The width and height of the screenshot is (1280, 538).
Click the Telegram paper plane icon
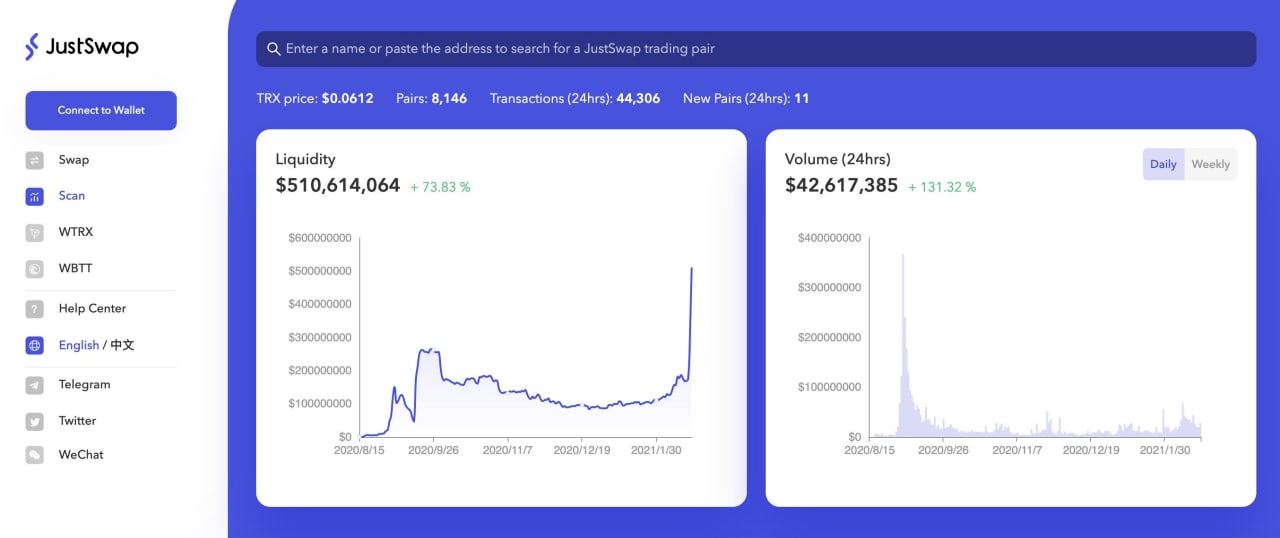(35, 385)
